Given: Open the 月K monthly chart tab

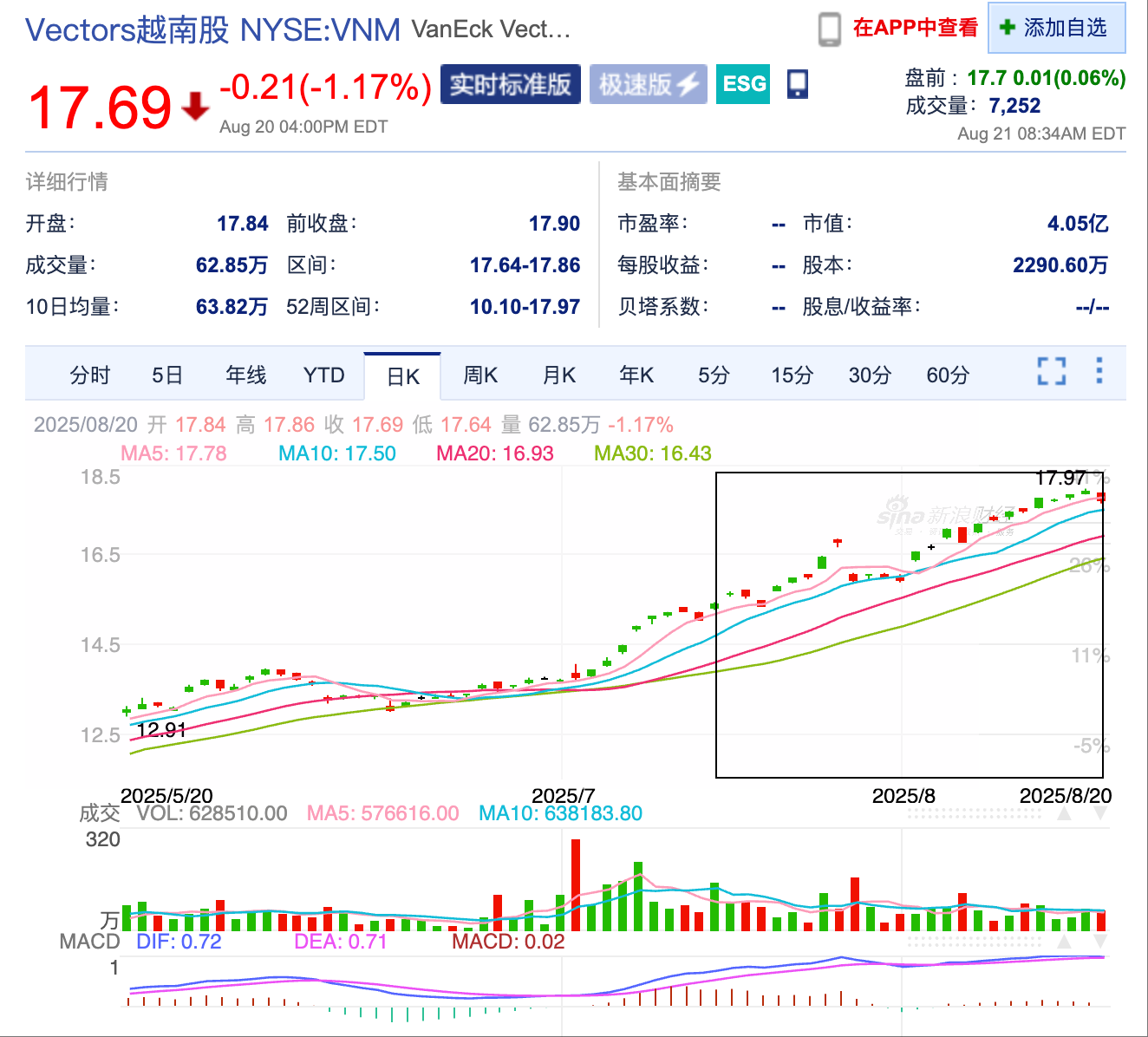Looking at the screenshot, I should (x=558, y=374).
